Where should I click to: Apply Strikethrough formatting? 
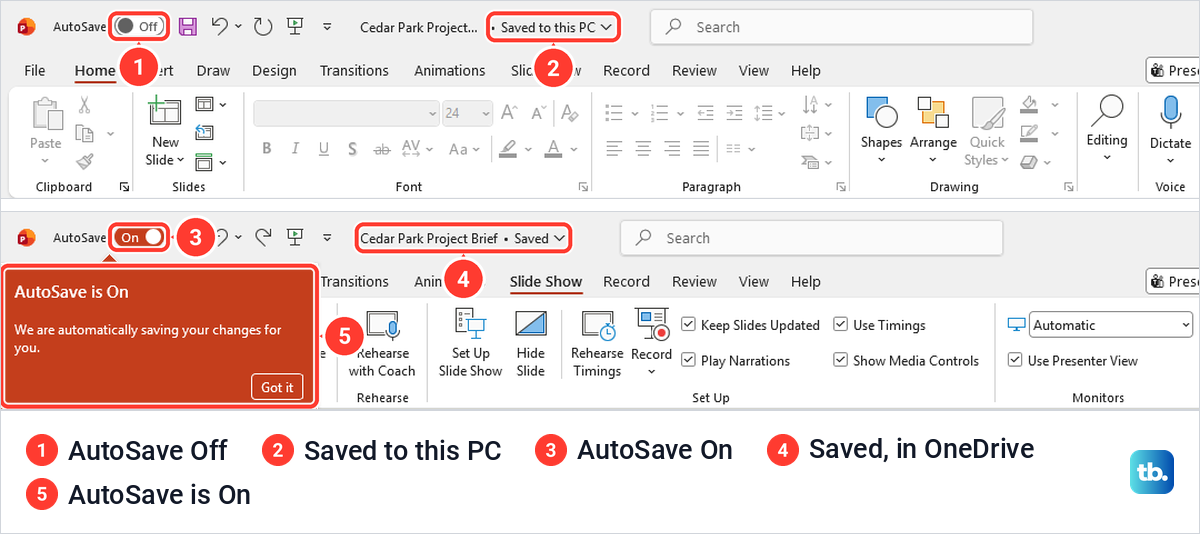point(384,149)
